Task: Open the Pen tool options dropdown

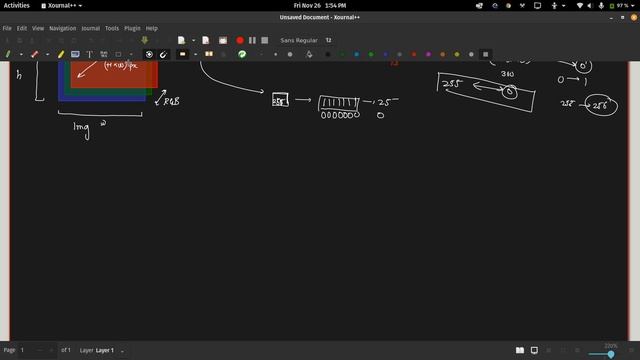Action: pos(21,54)
